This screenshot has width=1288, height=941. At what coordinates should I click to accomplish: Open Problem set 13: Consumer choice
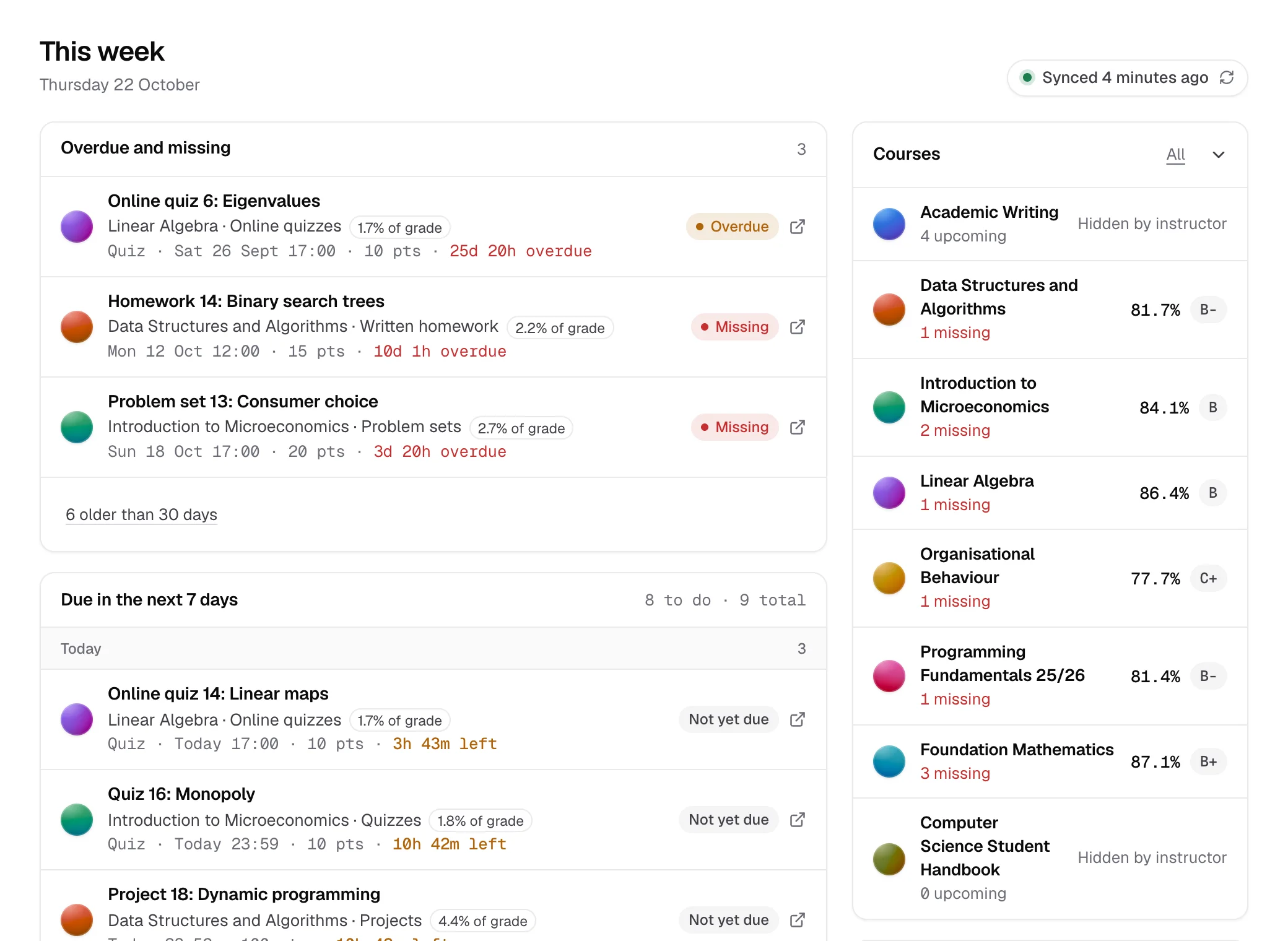tap(243, 402)
